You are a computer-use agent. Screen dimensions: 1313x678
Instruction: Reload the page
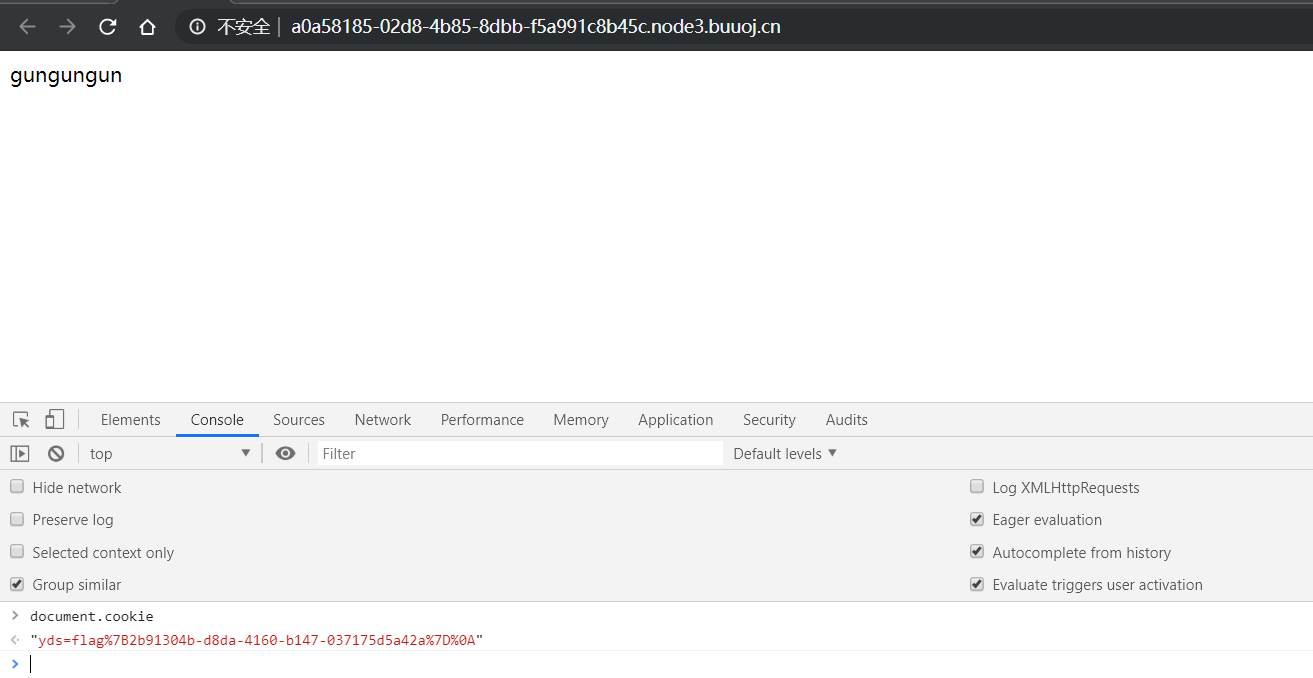pos(107,26)
